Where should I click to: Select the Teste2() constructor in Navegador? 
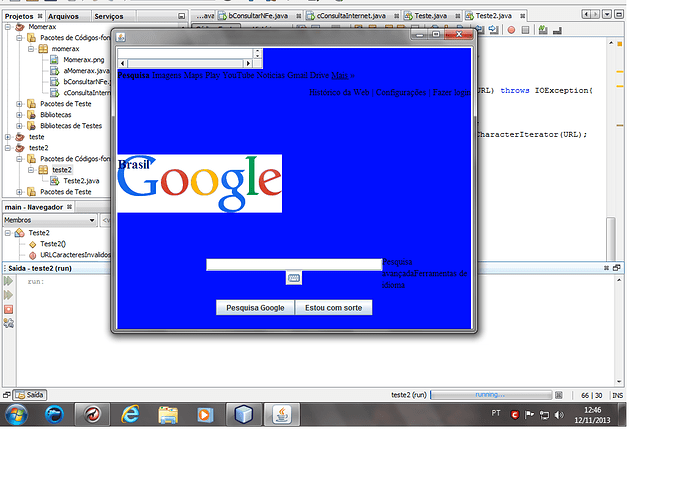coord(53,244)
